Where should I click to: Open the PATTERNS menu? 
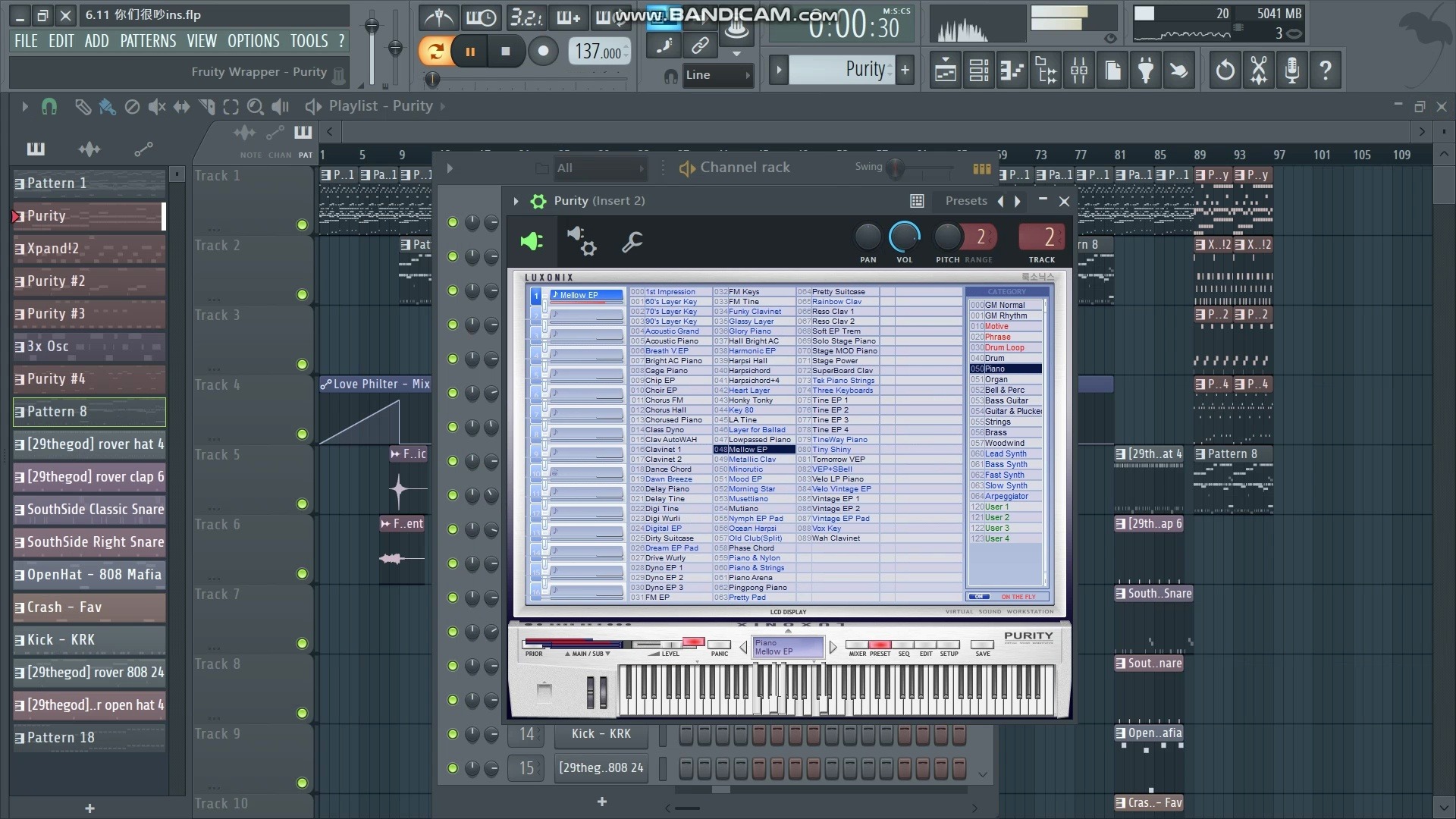pyautogui.click(x=148, y=41)
